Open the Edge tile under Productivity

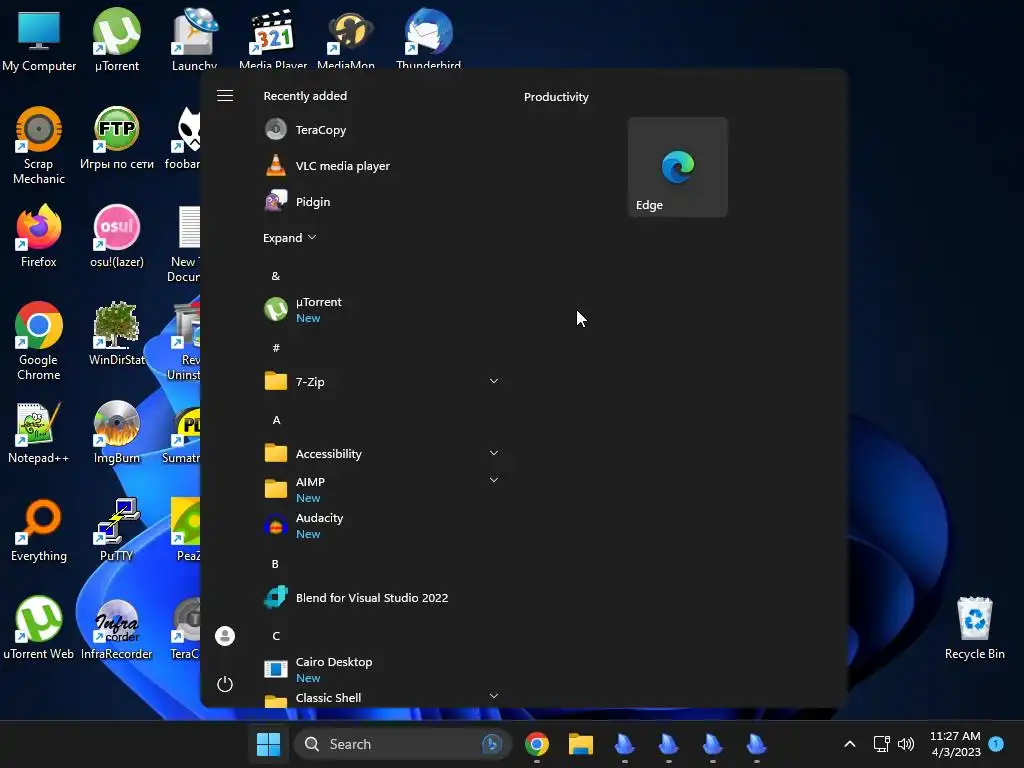coord(677,167)
